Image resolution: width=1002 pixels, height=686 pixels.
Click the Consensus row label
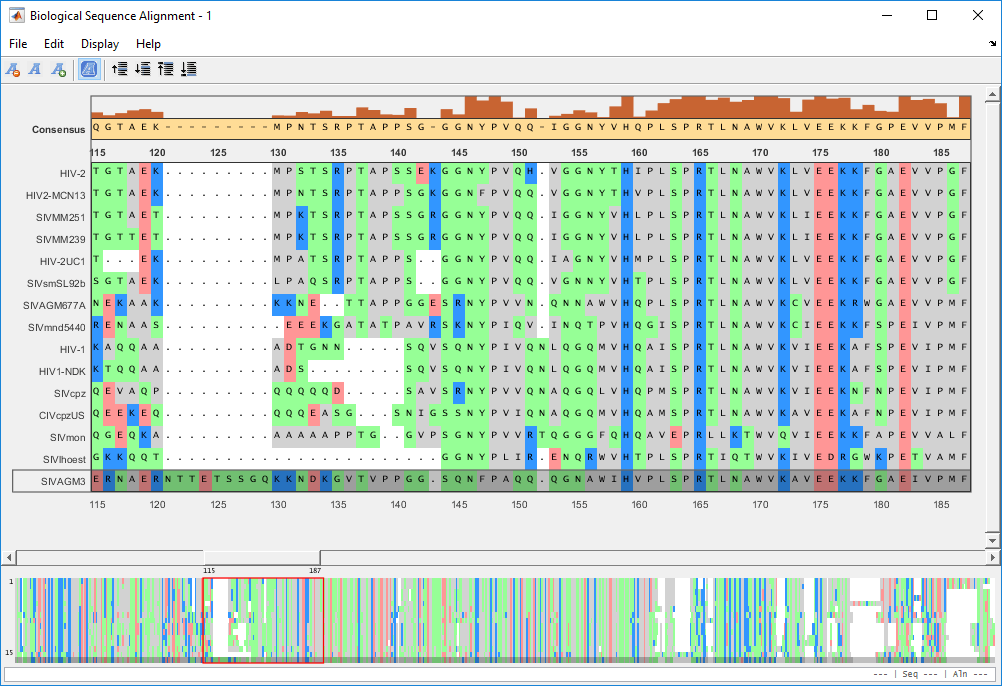coord(58,130)
